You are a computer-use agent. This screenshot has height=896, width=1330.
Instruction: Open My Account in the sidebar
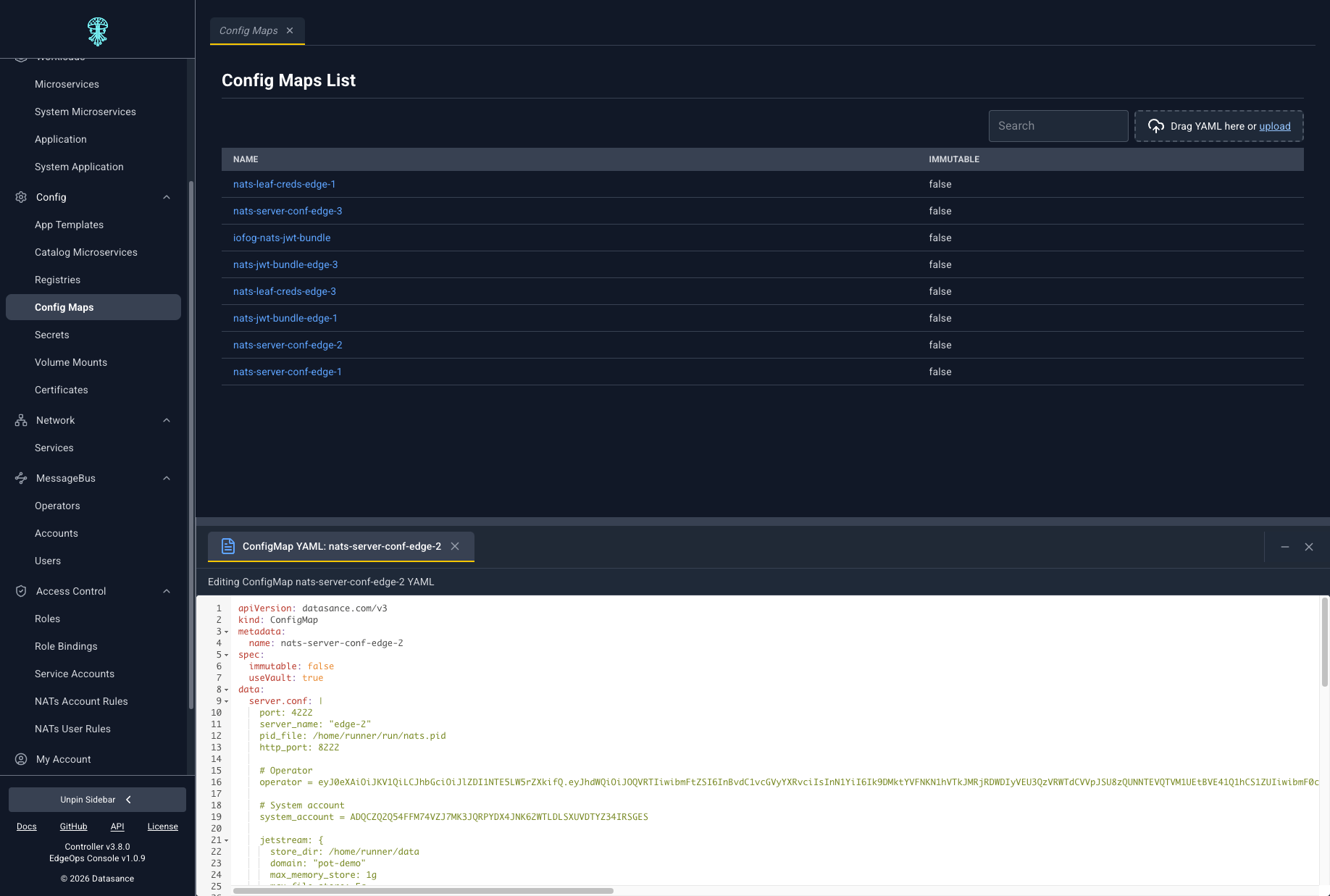click(x=64, y=759)
